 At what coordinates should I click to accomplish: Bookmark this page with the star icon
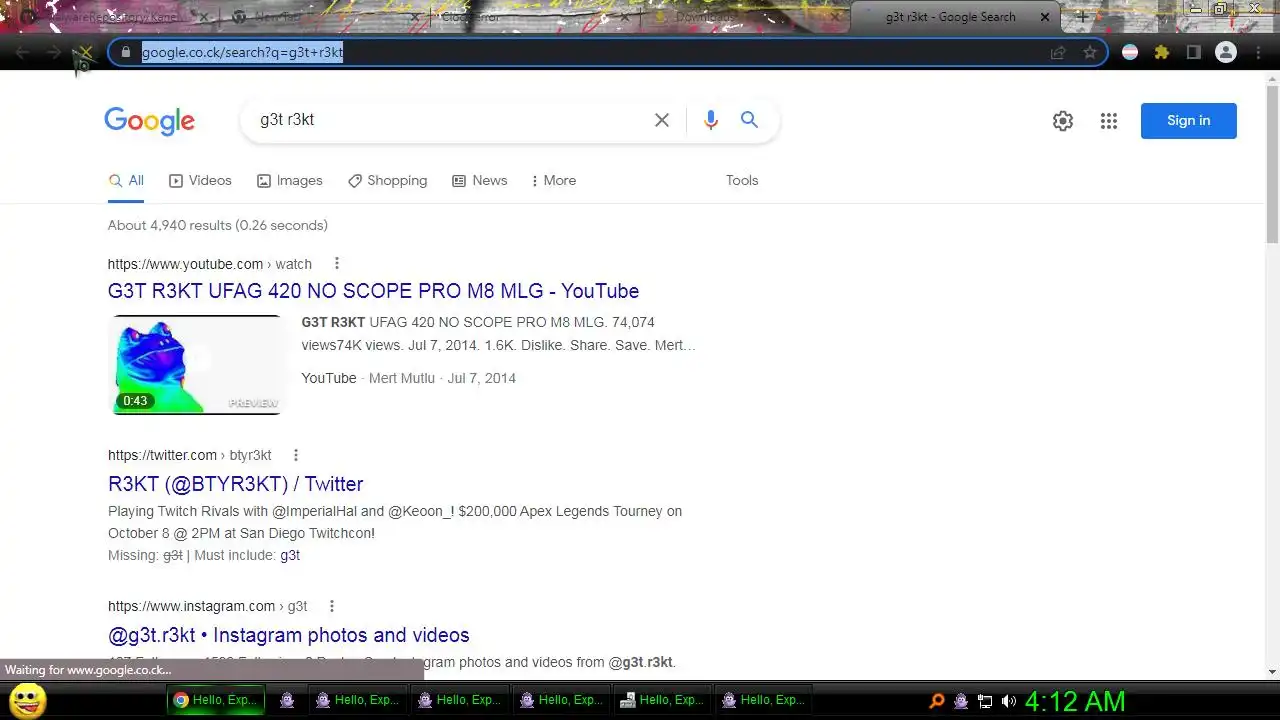1090,53
